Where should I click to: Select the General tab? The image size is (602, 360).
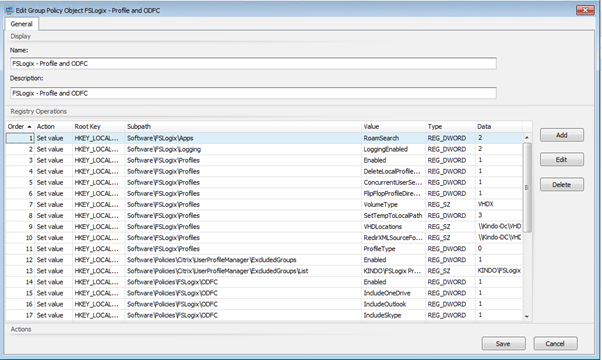click(x=22, y=24)
